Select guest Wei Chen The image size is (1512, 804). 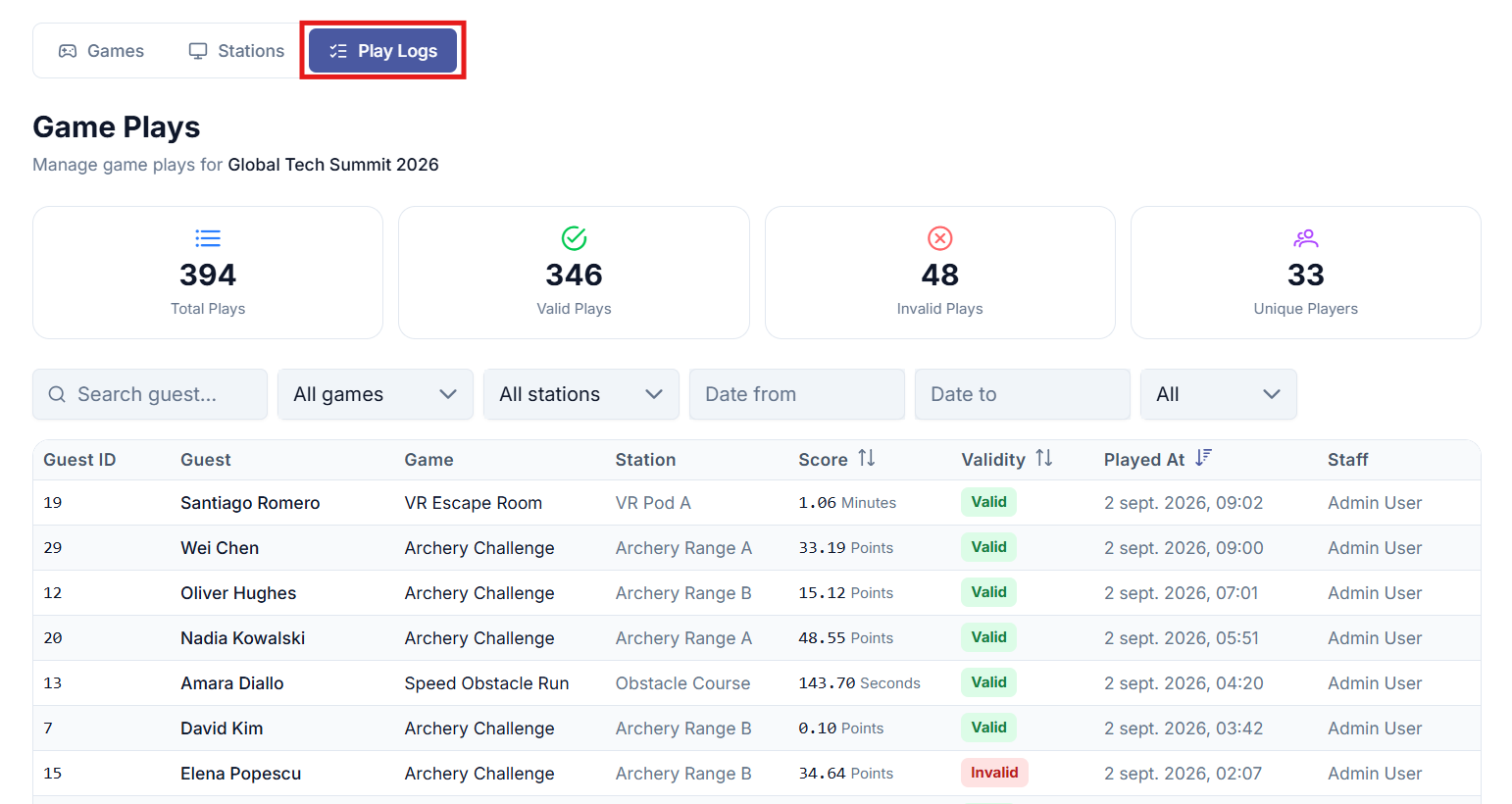click(x=220, y=548)
